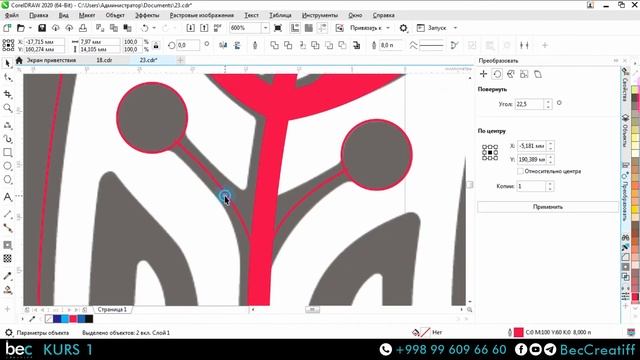Select the Color Eyedropper tool
Screen dimensions: 640x360
tap(7, 276)
